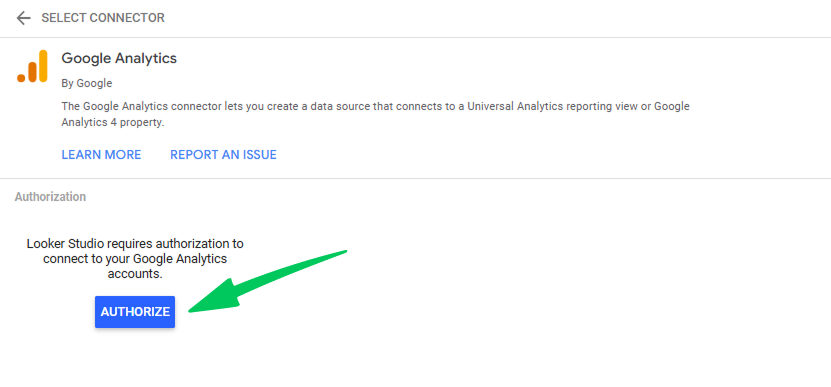This screenshot has height=387, width=831.
Task: Click the "By Google" author text
Action: point(86,83)
